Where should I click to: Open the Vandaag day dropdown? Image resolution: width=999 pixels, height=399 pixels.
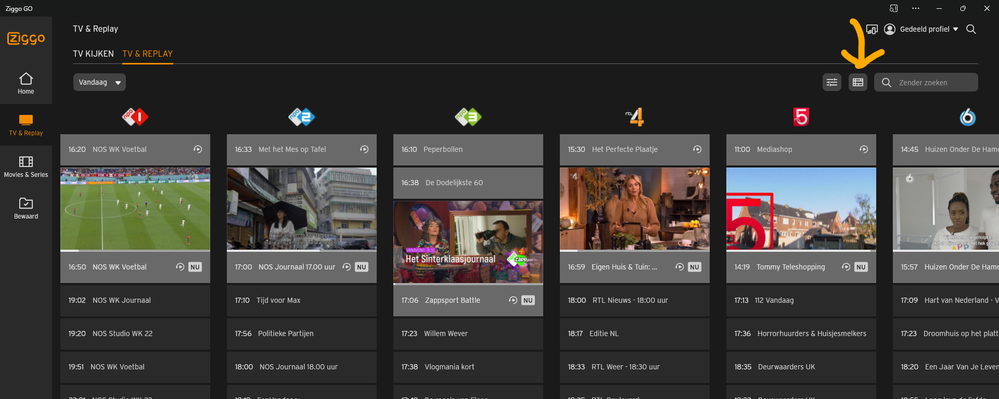click(x=99, y=82)
